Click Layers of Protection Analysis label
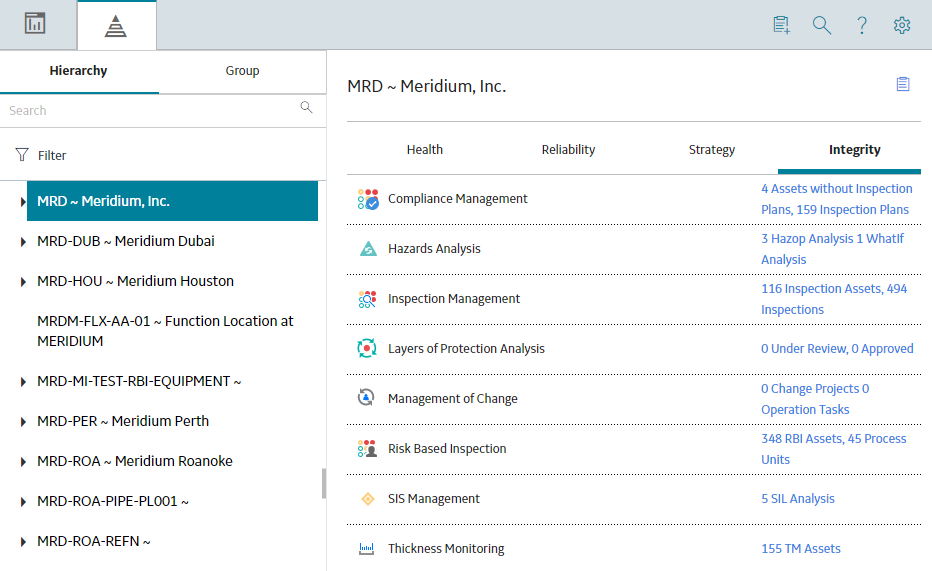Screen dimensions: 932x571 pos(466,349)
